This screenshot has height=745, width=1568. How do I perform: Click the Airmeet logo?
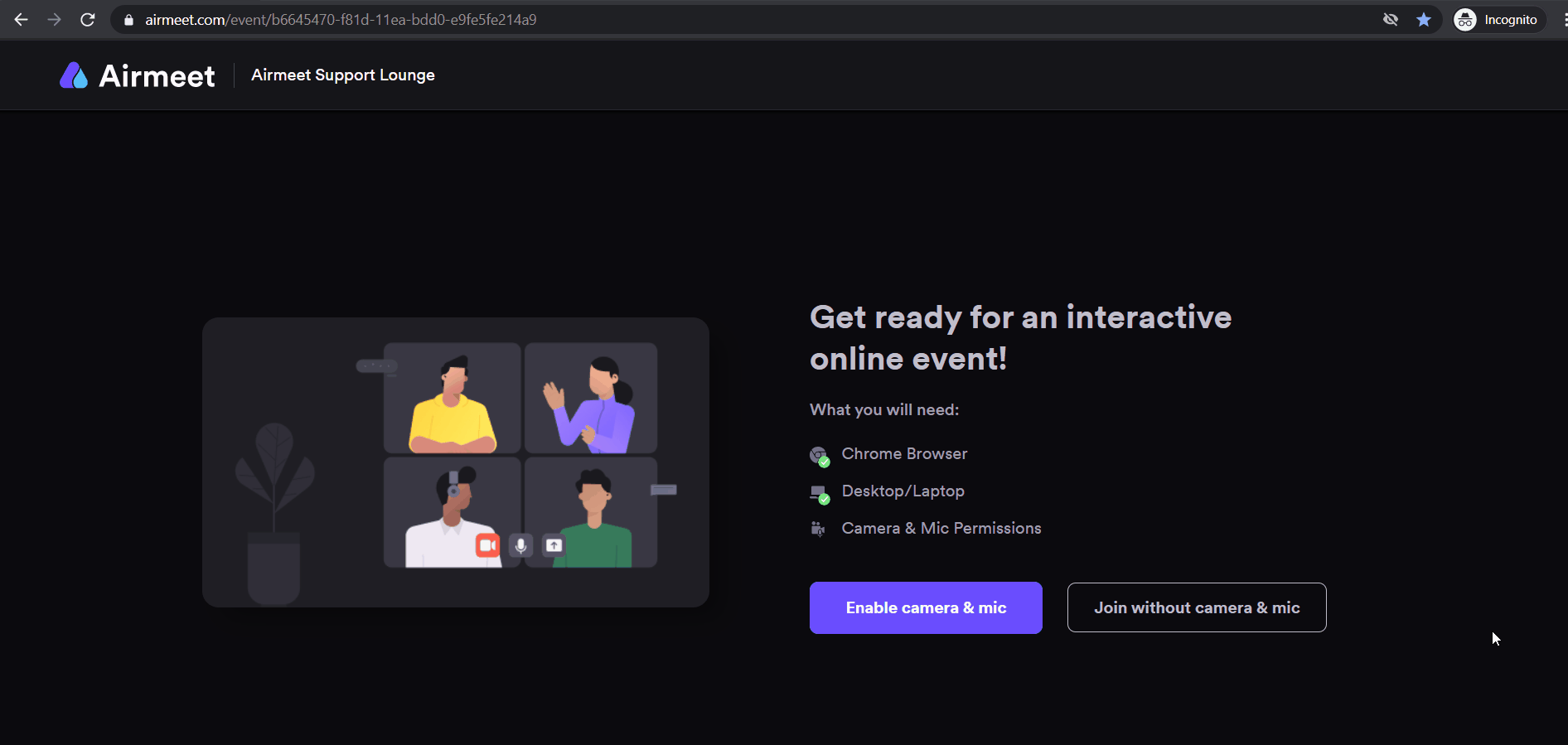tap(138, 75)
